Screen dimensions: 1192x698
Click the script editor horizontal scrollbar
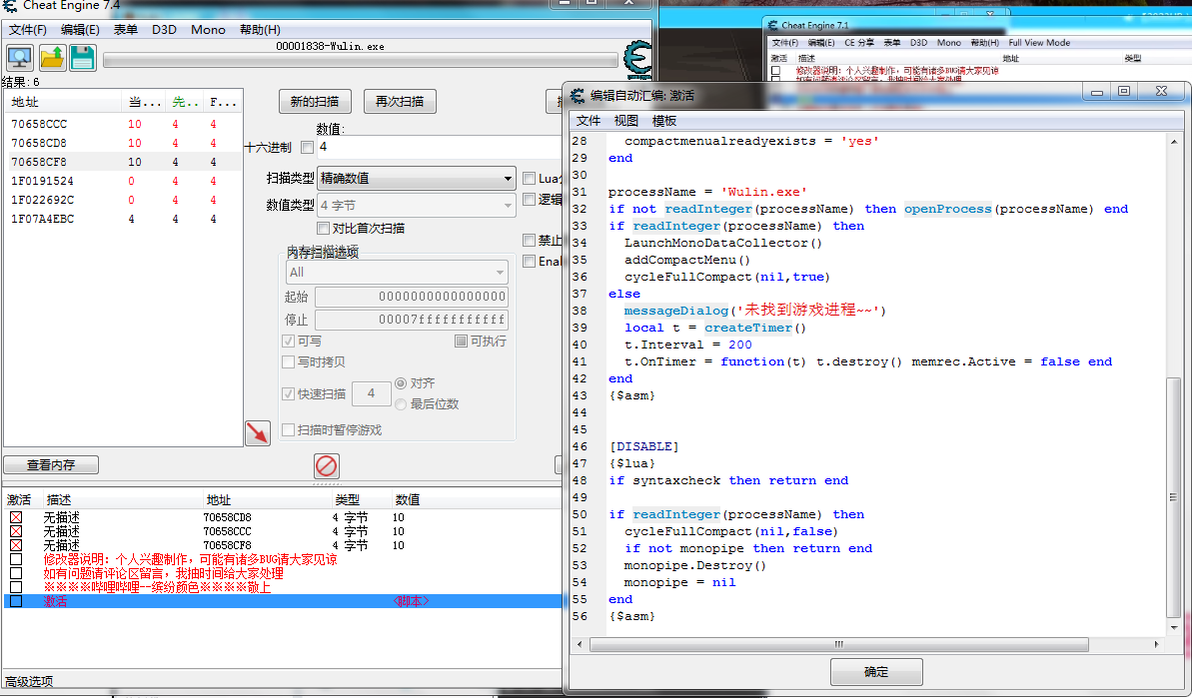(839, 644)
